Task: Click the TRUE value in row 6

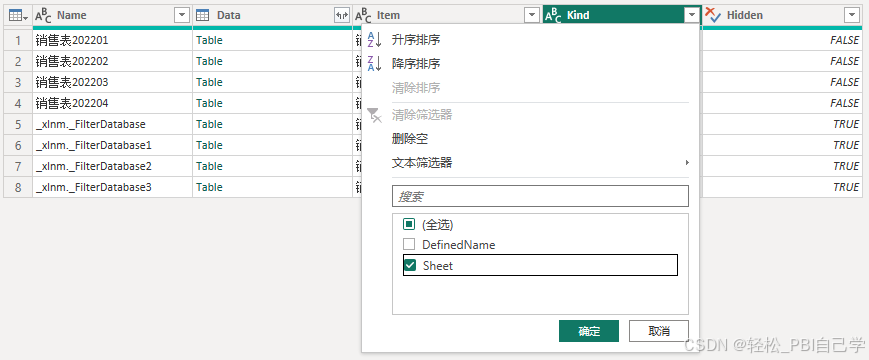Action: [846, 145]
